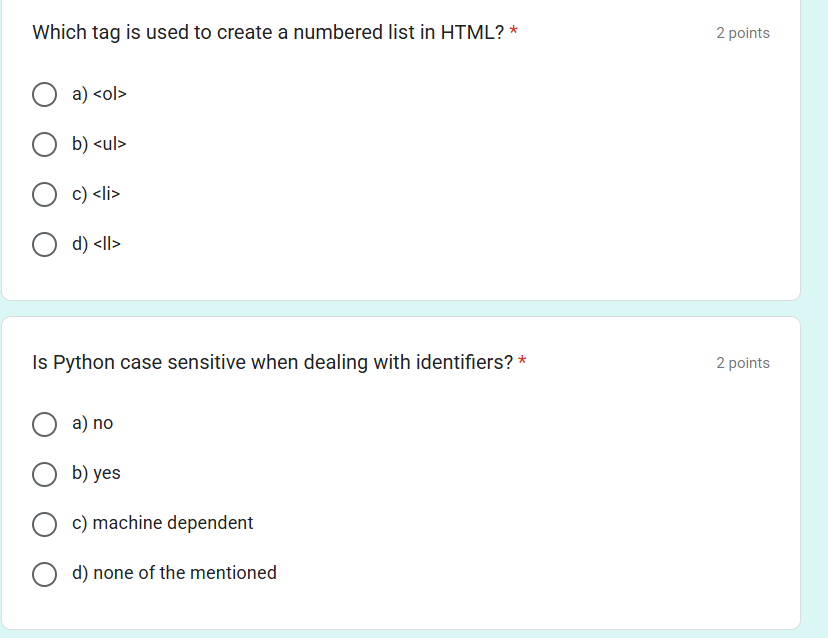Click the Python case sensitive question title
The height and width of the screenshot is (638, 828).
click(x=272, y=363)
